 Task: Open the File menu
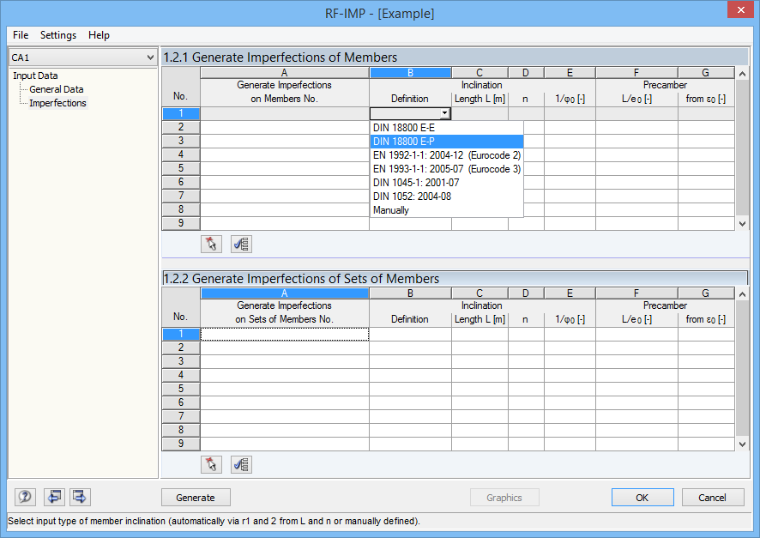point(20,35)
